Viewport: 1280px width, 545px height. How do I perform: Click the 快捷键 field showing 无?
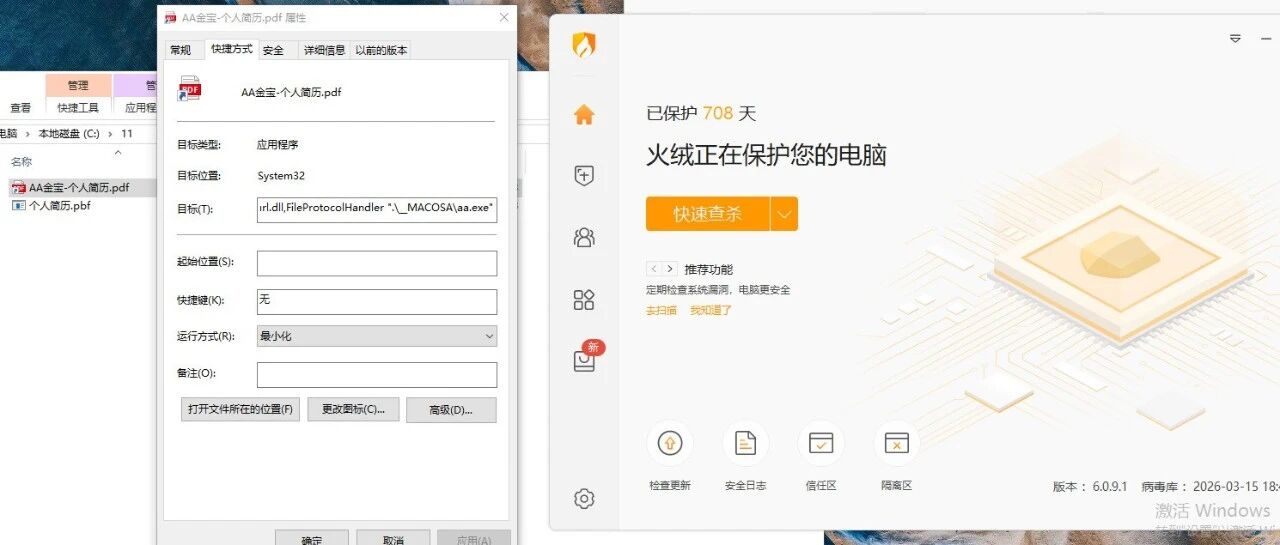pos(377,301)
